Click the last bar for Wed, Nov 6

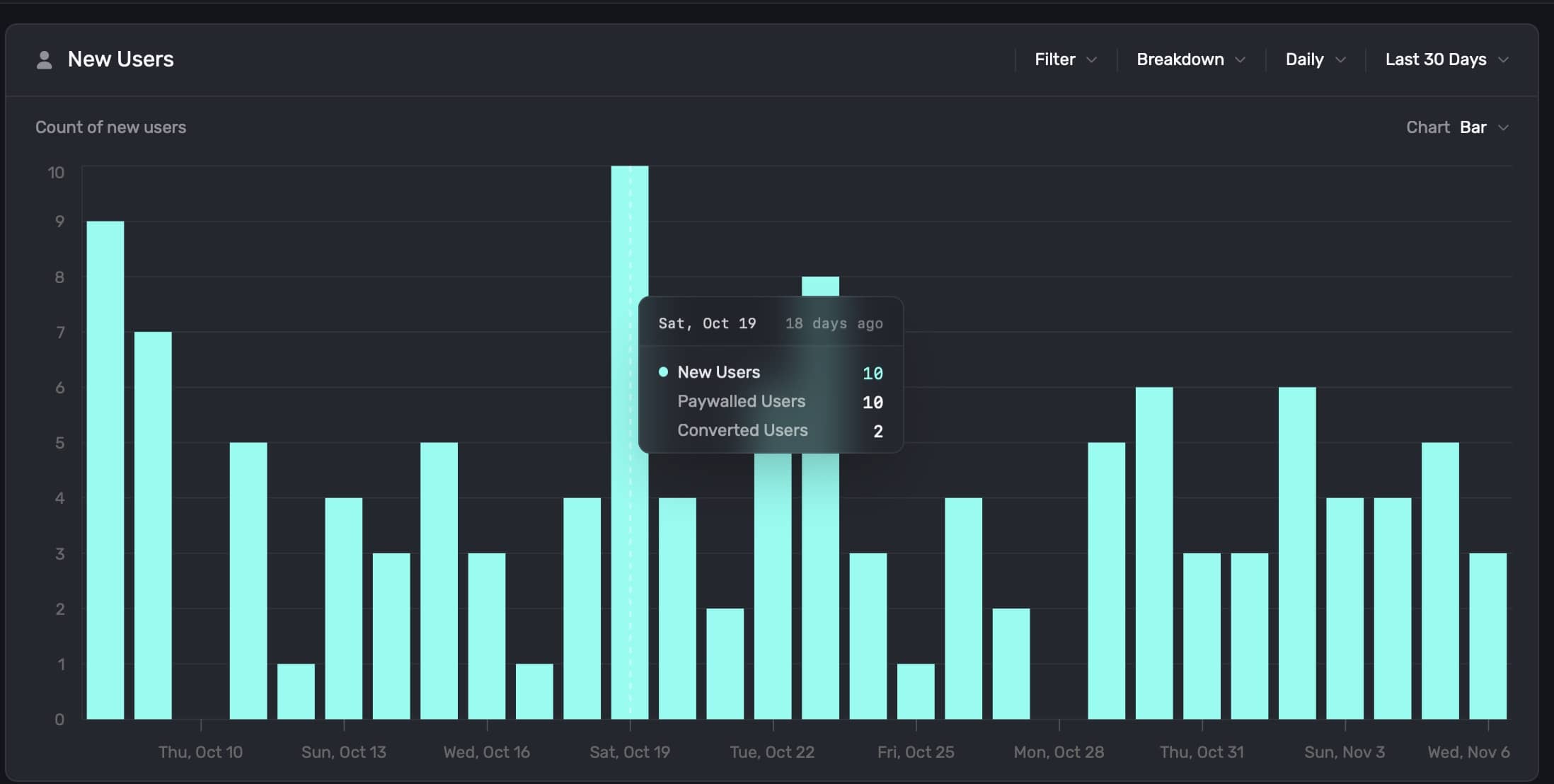[x=1487, y=635]
